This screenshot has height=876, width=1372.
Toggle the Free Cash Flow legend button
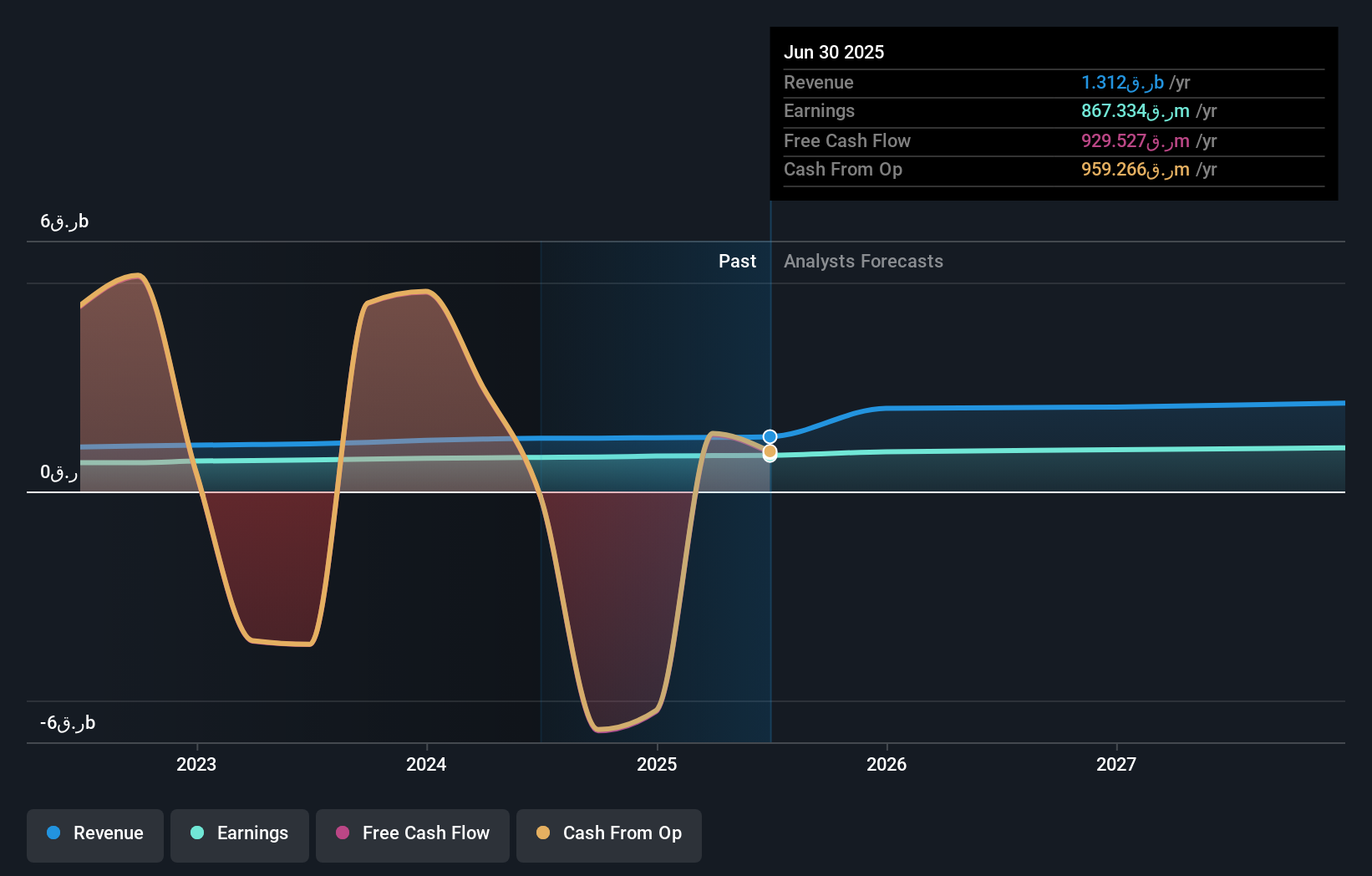point(413,835)
